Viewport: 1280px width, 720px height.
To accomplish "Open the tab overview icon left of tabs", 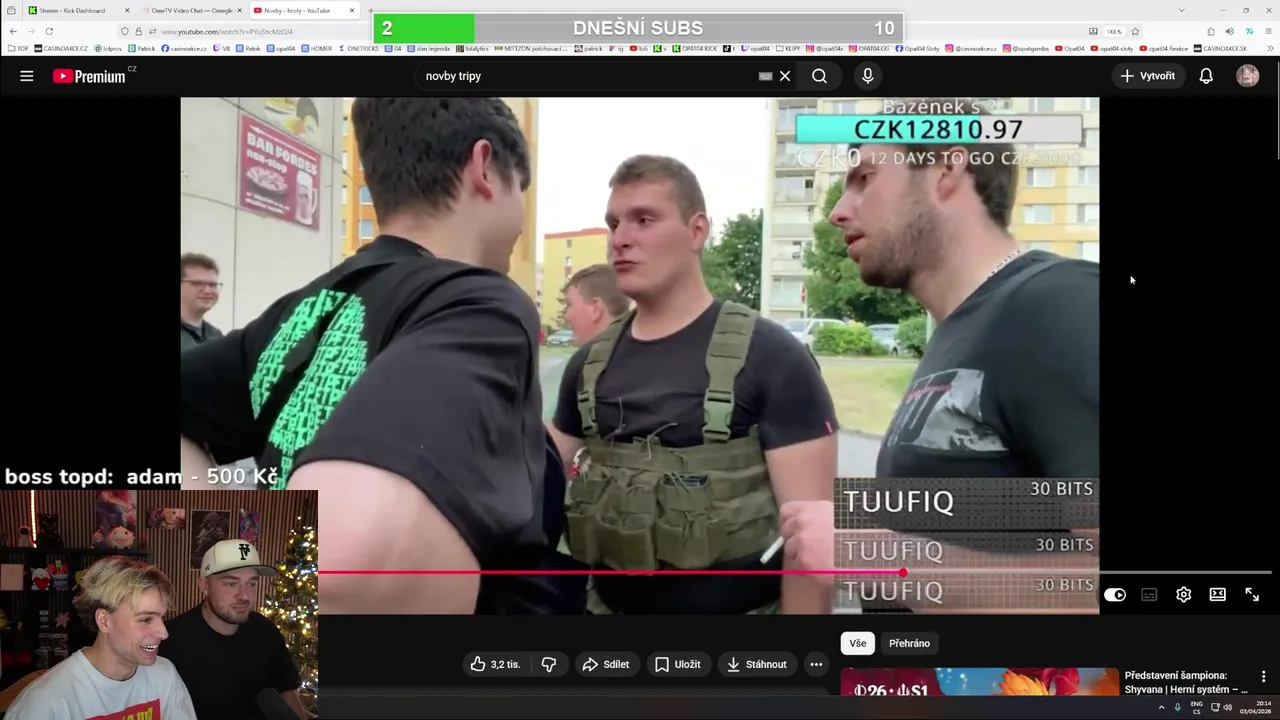I will tap(11, 10).
